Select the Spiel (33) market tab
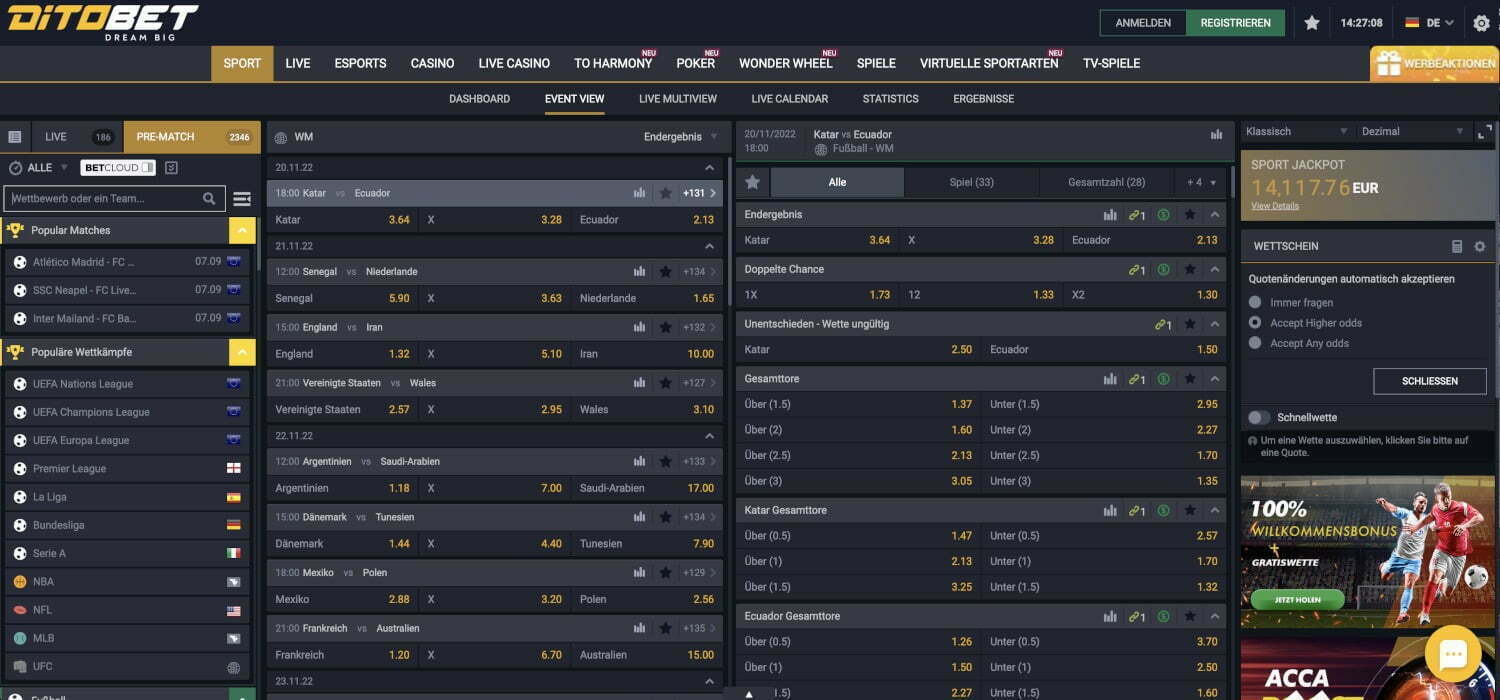 [971, 182]
